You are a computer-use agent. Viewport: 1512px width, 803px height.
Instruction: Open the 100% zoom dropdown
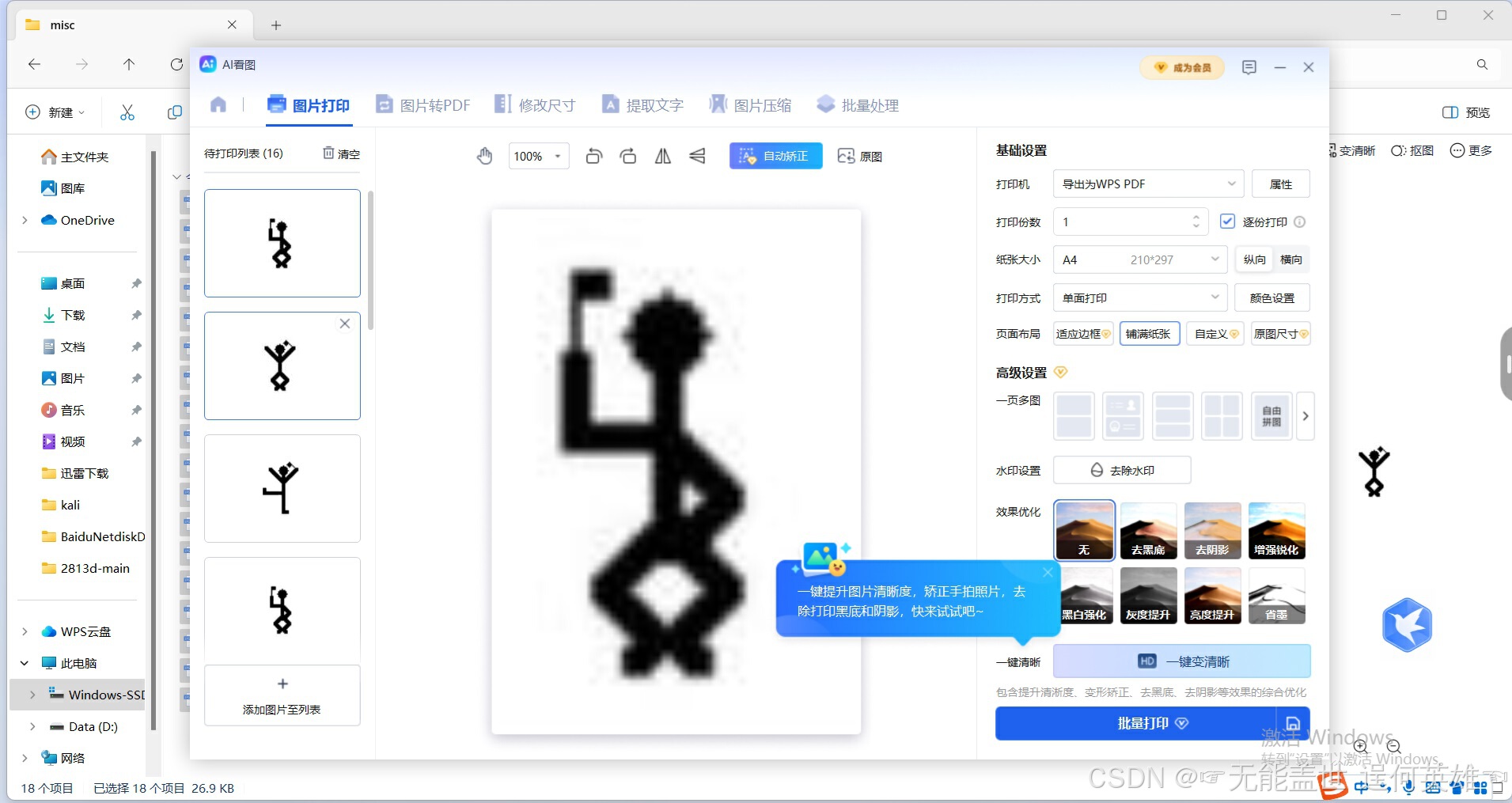pos(538,157)
